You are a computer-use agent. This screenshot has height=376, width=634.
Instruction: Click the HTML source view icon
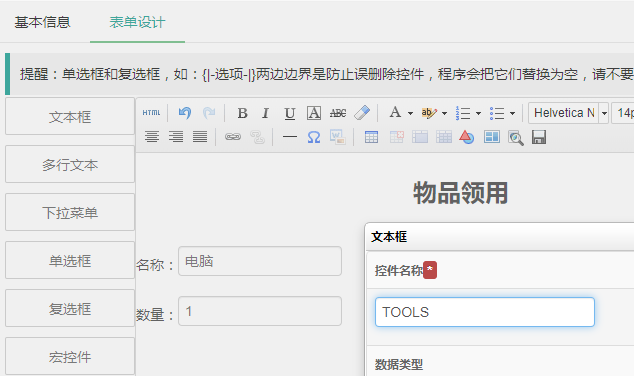coord(151,113)
